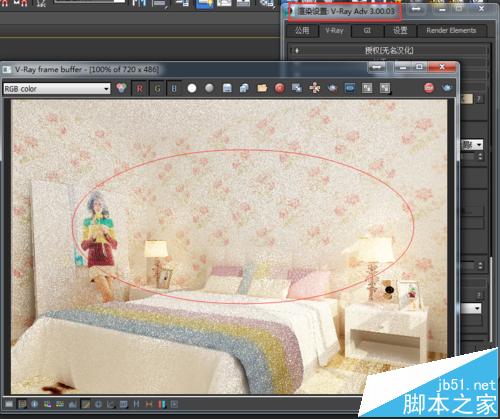Click the swap A/B compare icon
500x419 pixels.
[367, 88]
